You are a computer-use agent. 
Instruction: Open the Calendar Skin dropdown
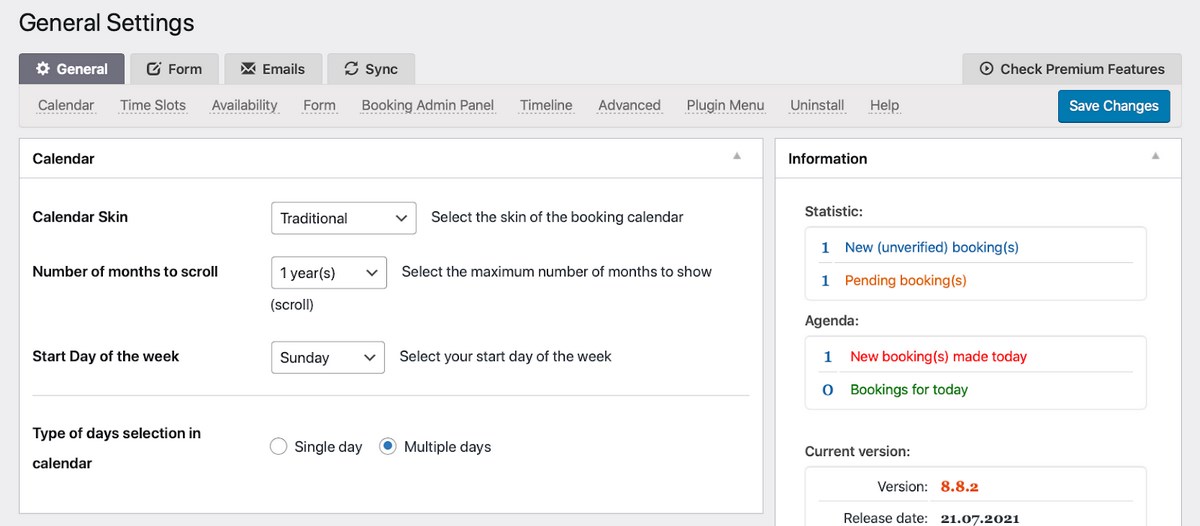point(343,218)
